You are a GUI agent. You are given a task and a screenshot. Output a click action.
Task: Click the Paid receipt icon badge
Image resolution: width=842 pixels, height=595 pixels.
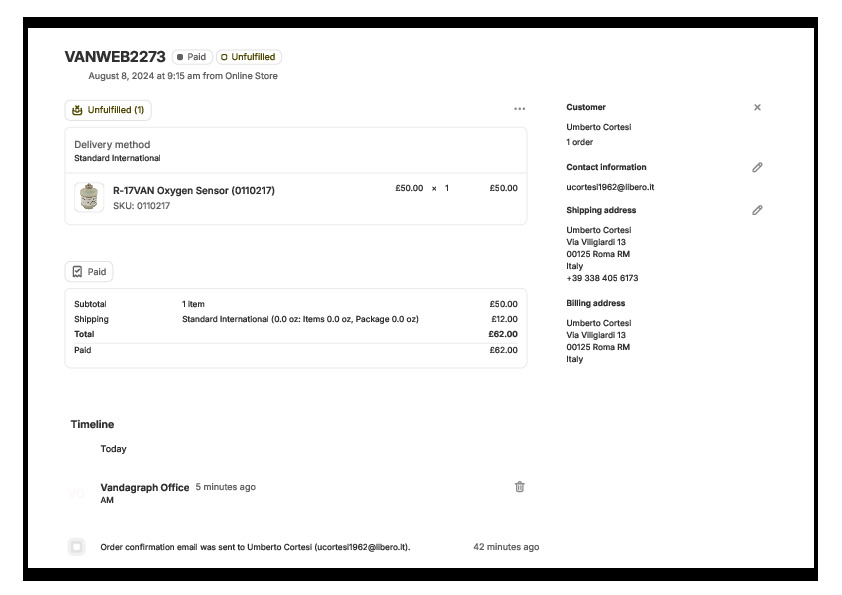pyautogui.click(x=89, y=272)
